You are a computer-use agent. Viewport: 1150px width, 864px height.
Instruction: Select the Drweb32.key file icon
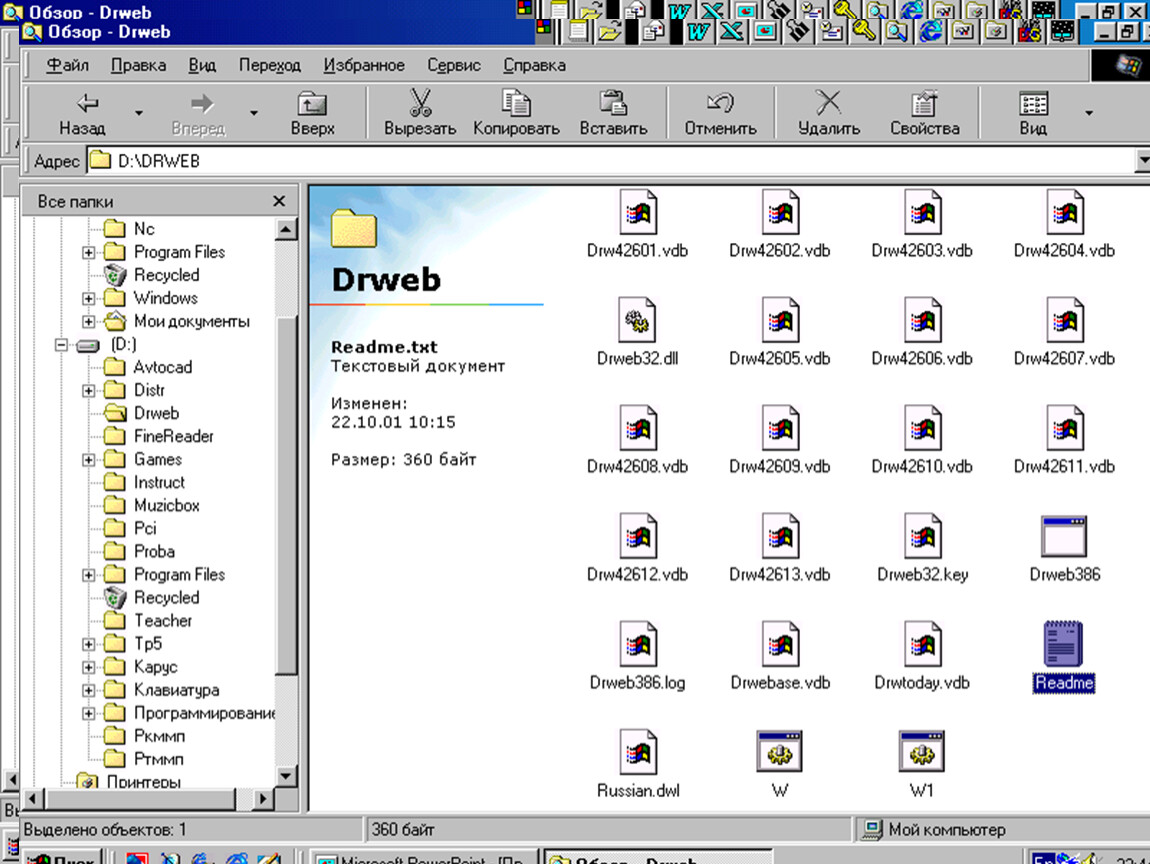pos(922,537)
